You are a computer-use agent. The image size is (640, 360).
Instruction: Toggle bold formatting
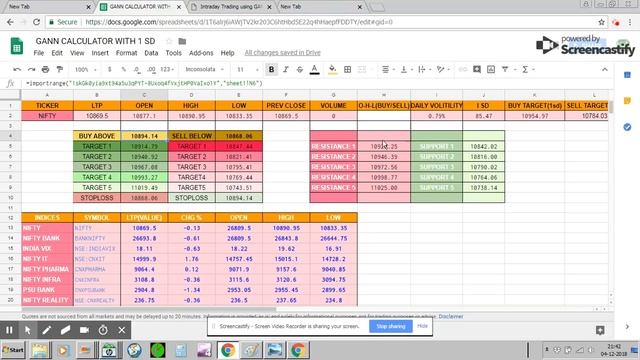tap(271, 70)
